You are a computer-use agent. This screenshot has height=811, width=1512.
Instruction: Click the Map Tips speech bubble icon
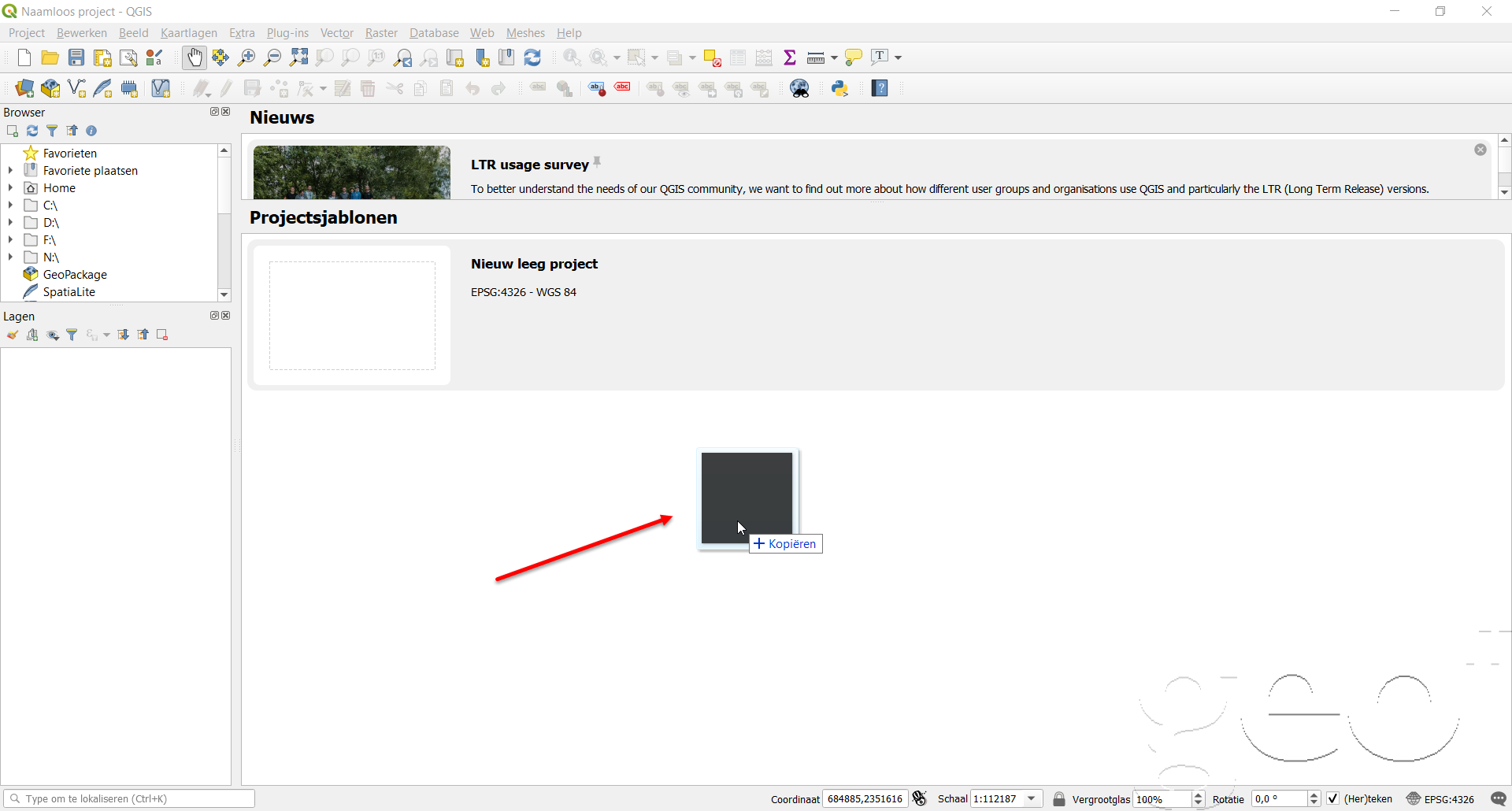tap(854, 57)
